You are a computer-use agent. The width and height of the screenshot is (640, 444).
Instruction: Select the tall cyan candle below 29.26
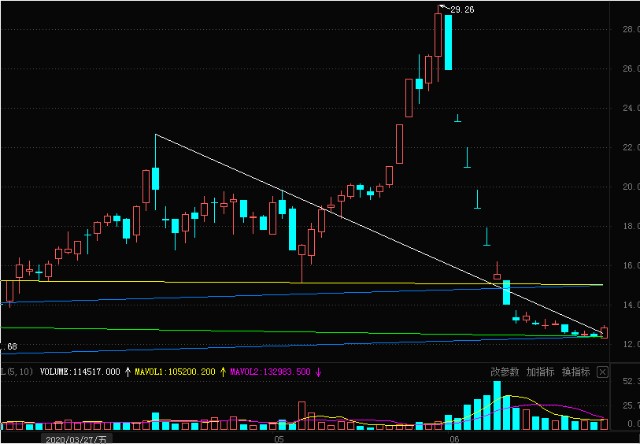click(448, 42)
